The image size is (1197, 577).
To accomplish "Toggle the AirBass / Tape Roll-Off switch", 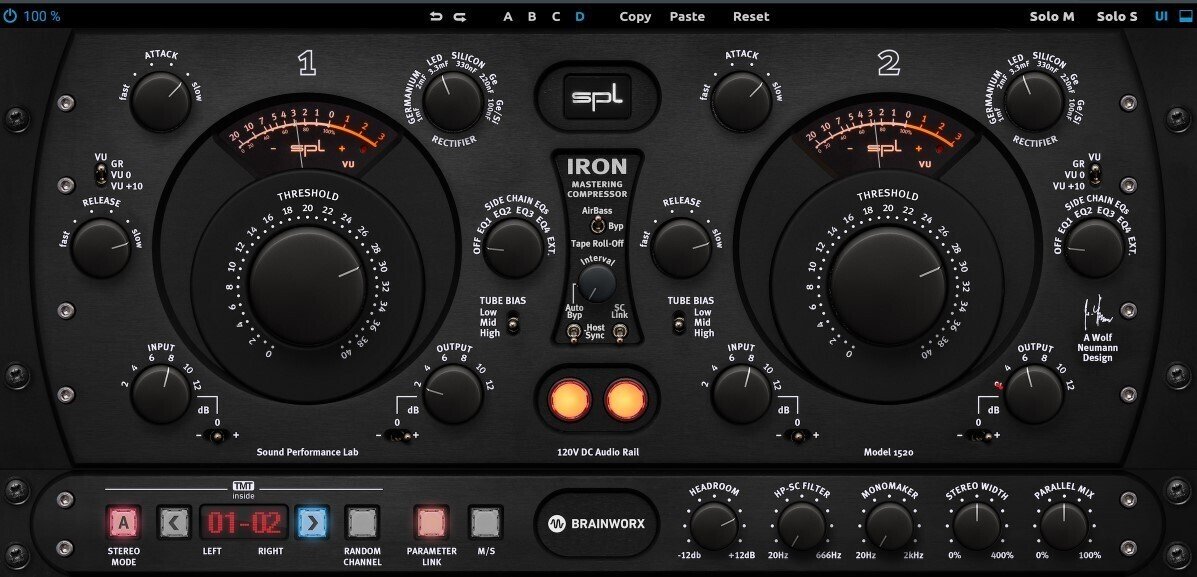I will coord(597,226).
